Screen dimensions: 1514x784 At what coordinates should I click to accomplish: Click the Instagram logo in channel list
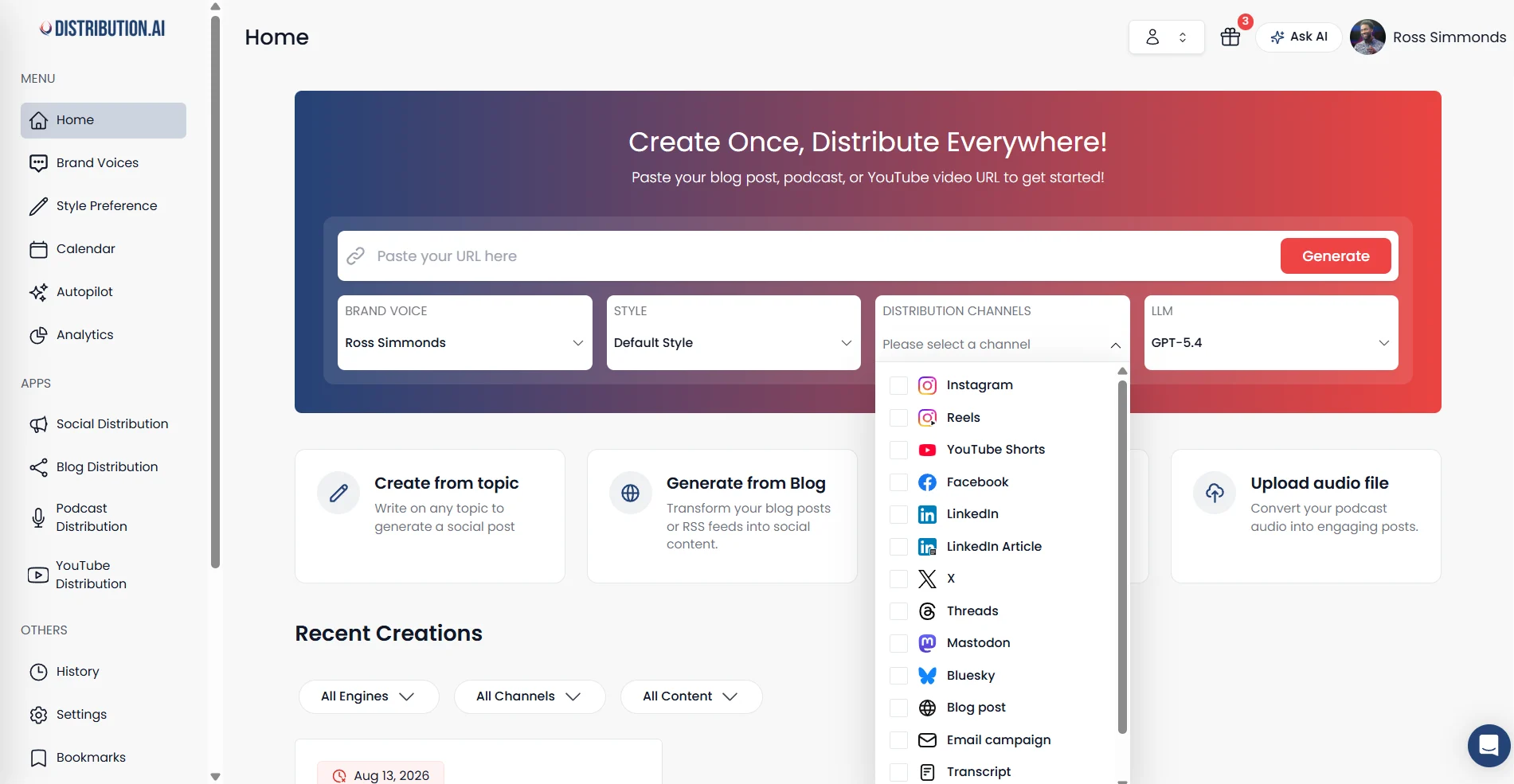[927, 385]
